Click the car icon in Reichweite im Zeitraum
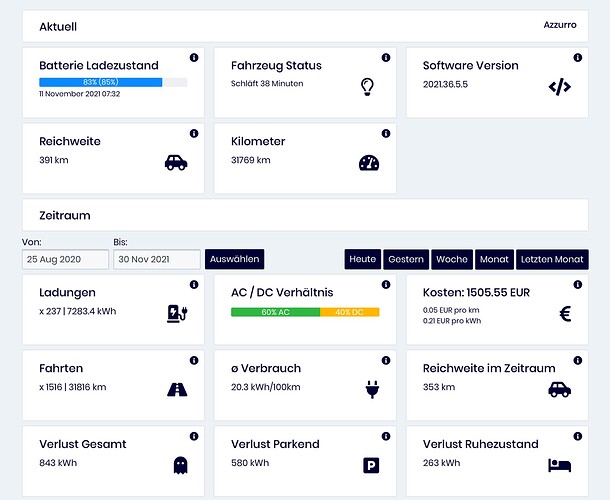This screenshot has width=610, height=500. (x=560, y=389)
